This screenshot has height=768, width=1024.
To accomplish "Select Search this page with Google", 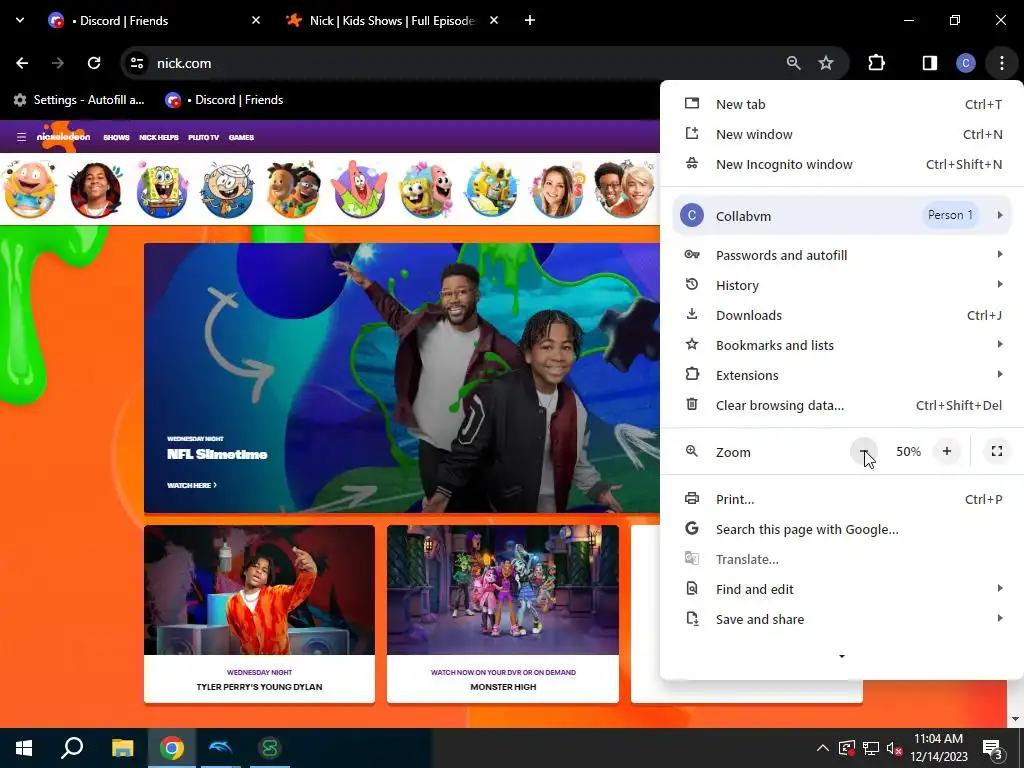I will [842, 529].
